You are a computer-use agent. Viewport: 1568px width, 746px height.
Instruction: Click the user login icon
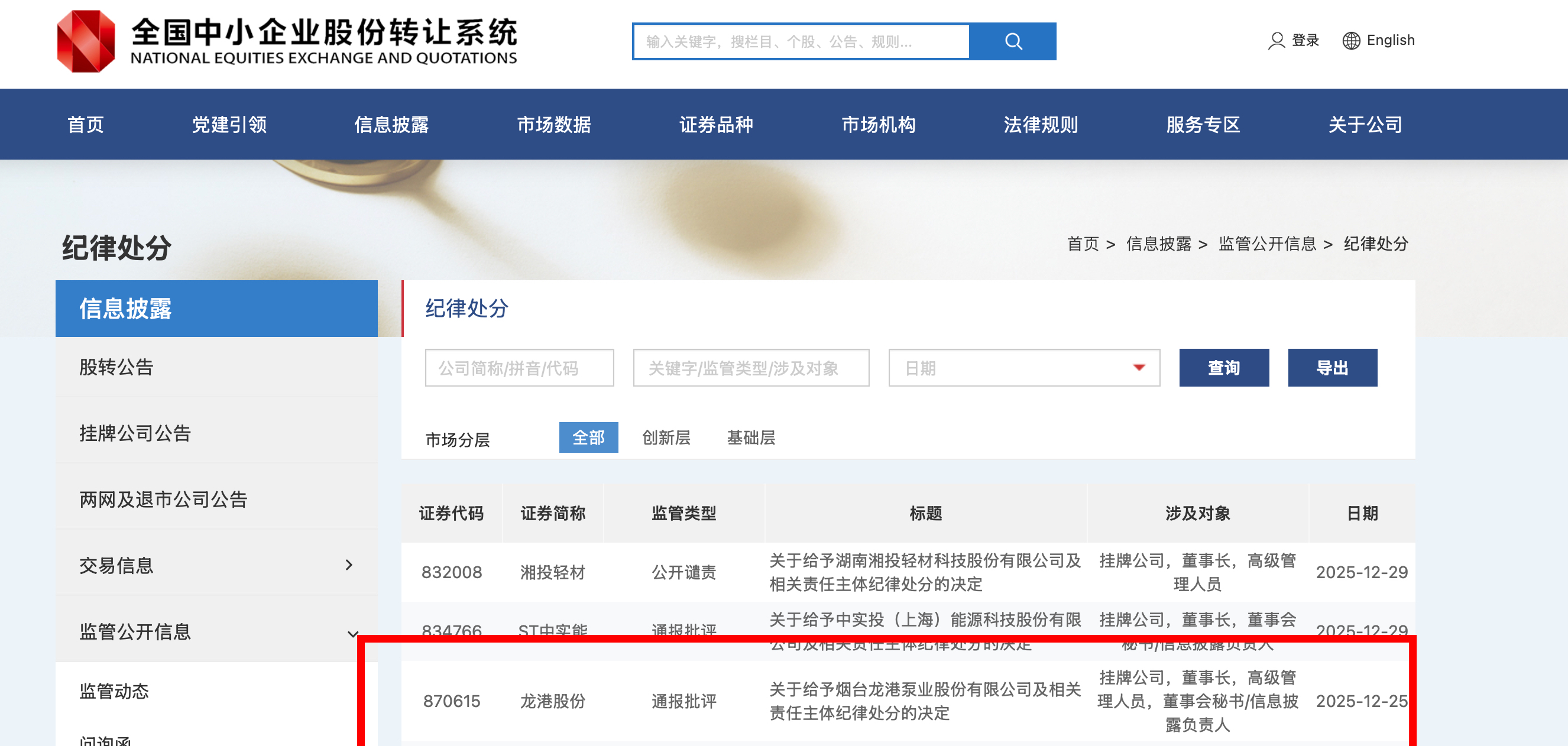pos(1276,41)
